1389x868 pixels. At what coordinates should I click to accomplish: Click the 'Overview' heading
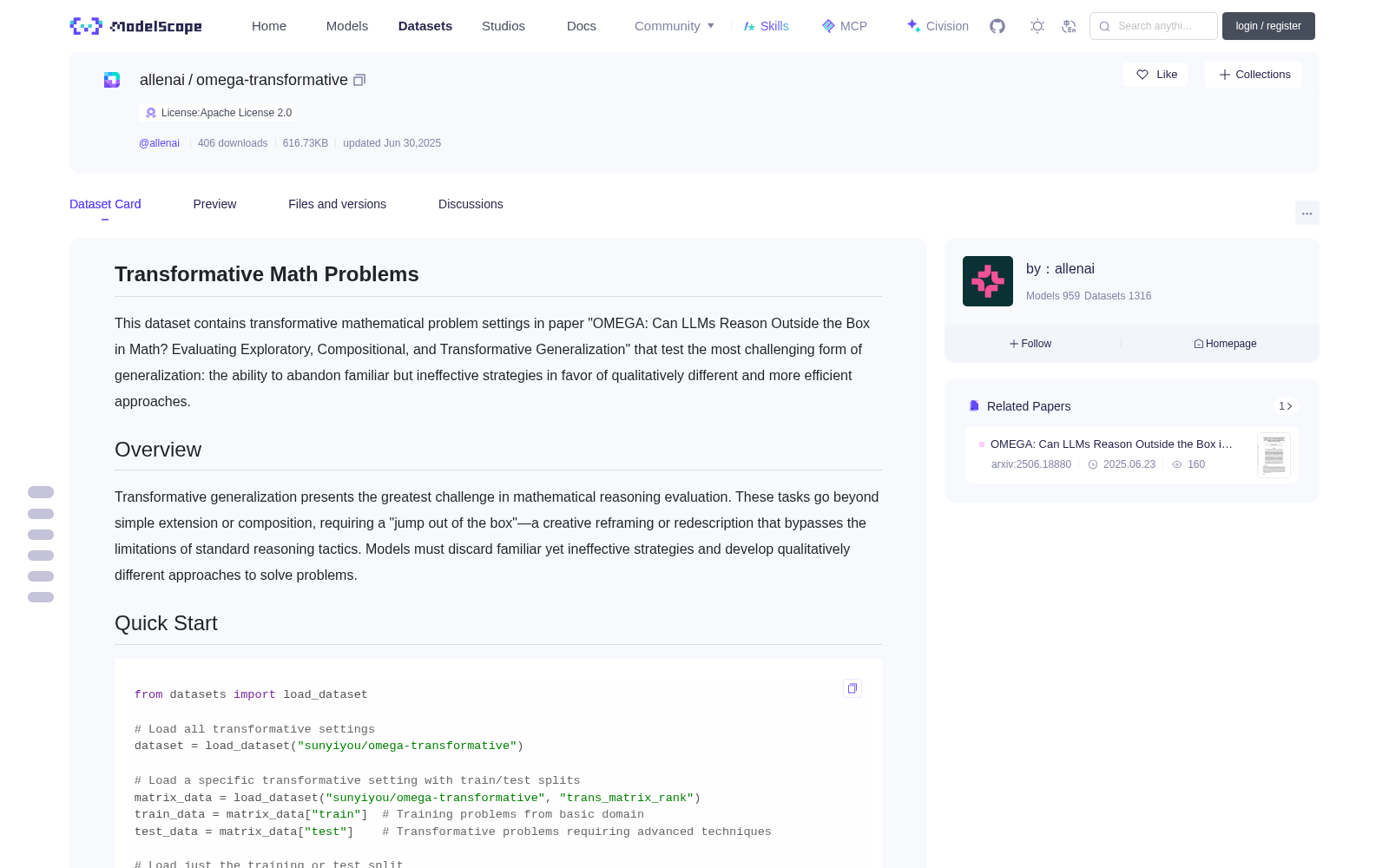[x=158, y=450]
